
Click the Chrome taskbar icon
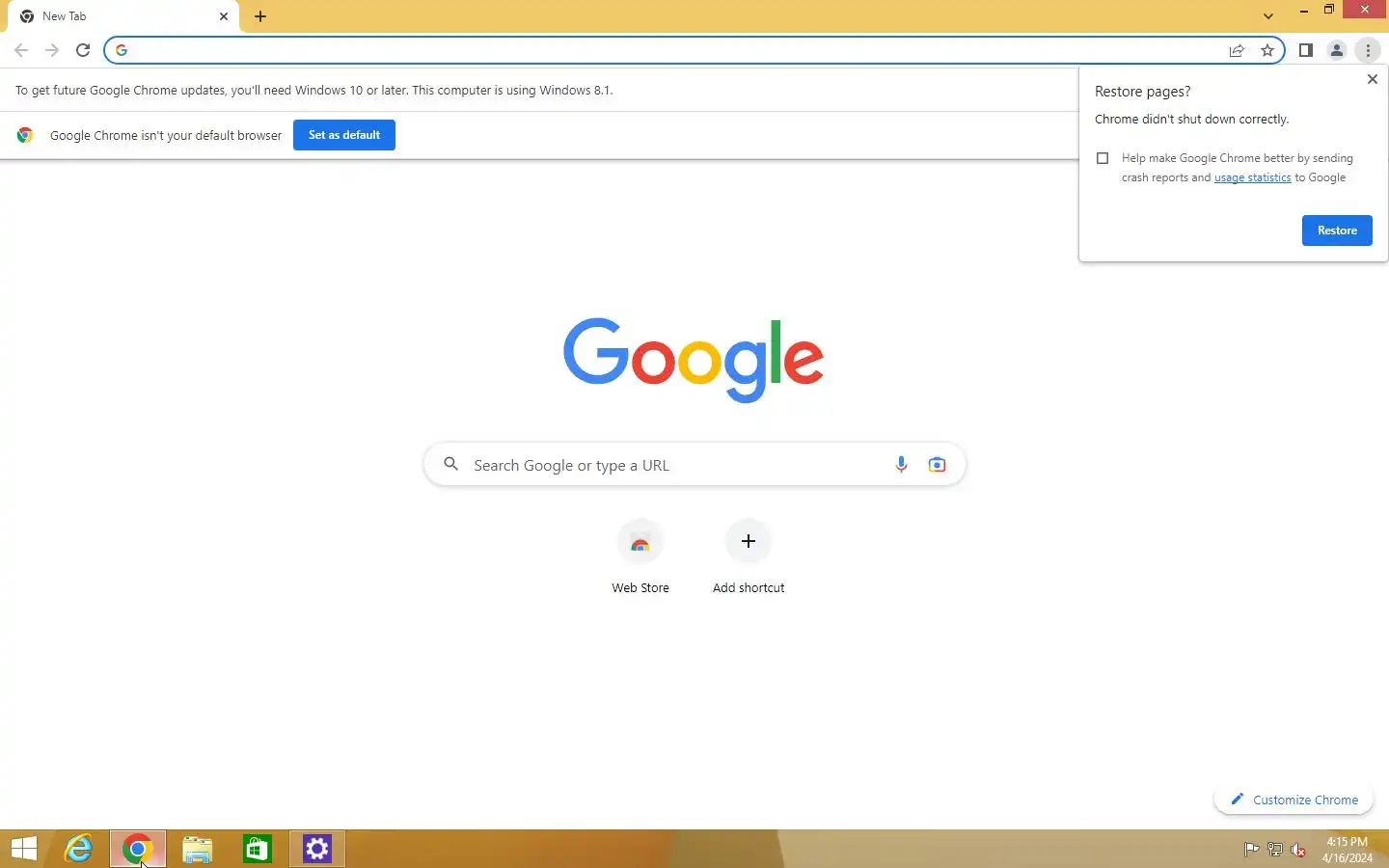tap(138, 849)
